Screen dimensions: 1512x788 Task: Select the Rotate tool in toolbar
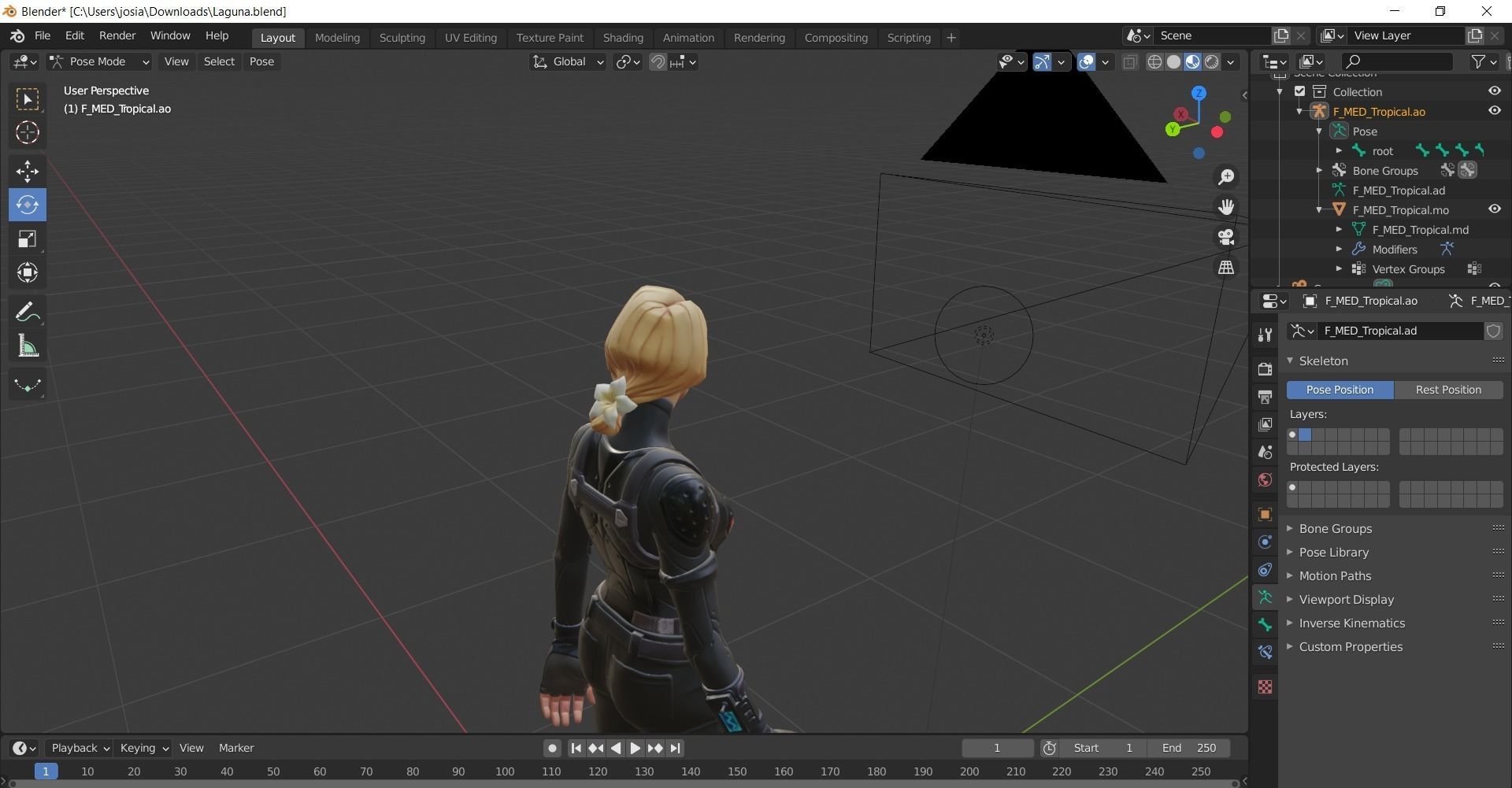point(28,205)
